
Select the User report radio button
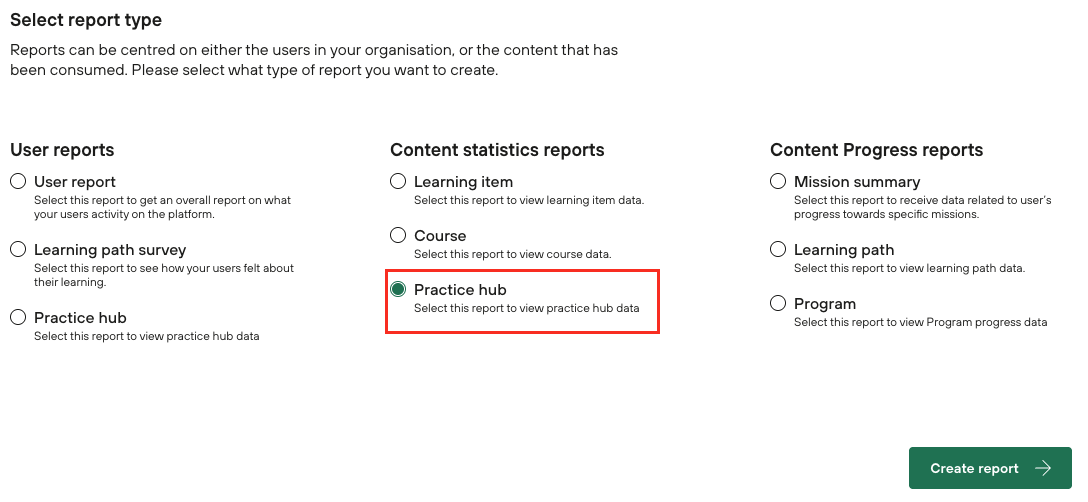(18, 182)
